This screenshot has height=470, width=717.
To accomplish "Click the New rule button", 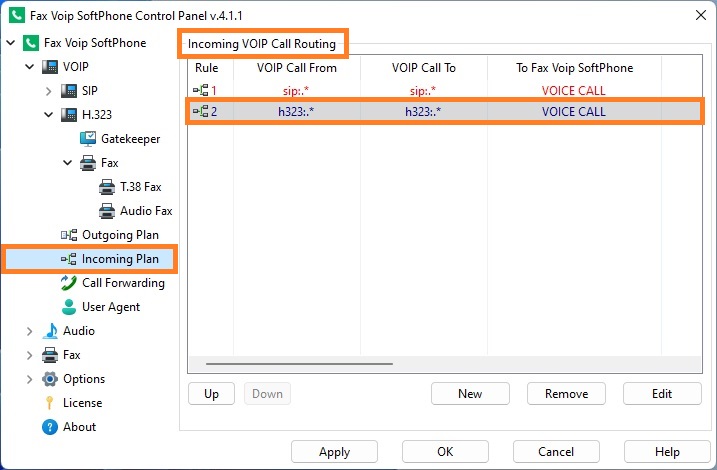I will (x=470, y=394).
